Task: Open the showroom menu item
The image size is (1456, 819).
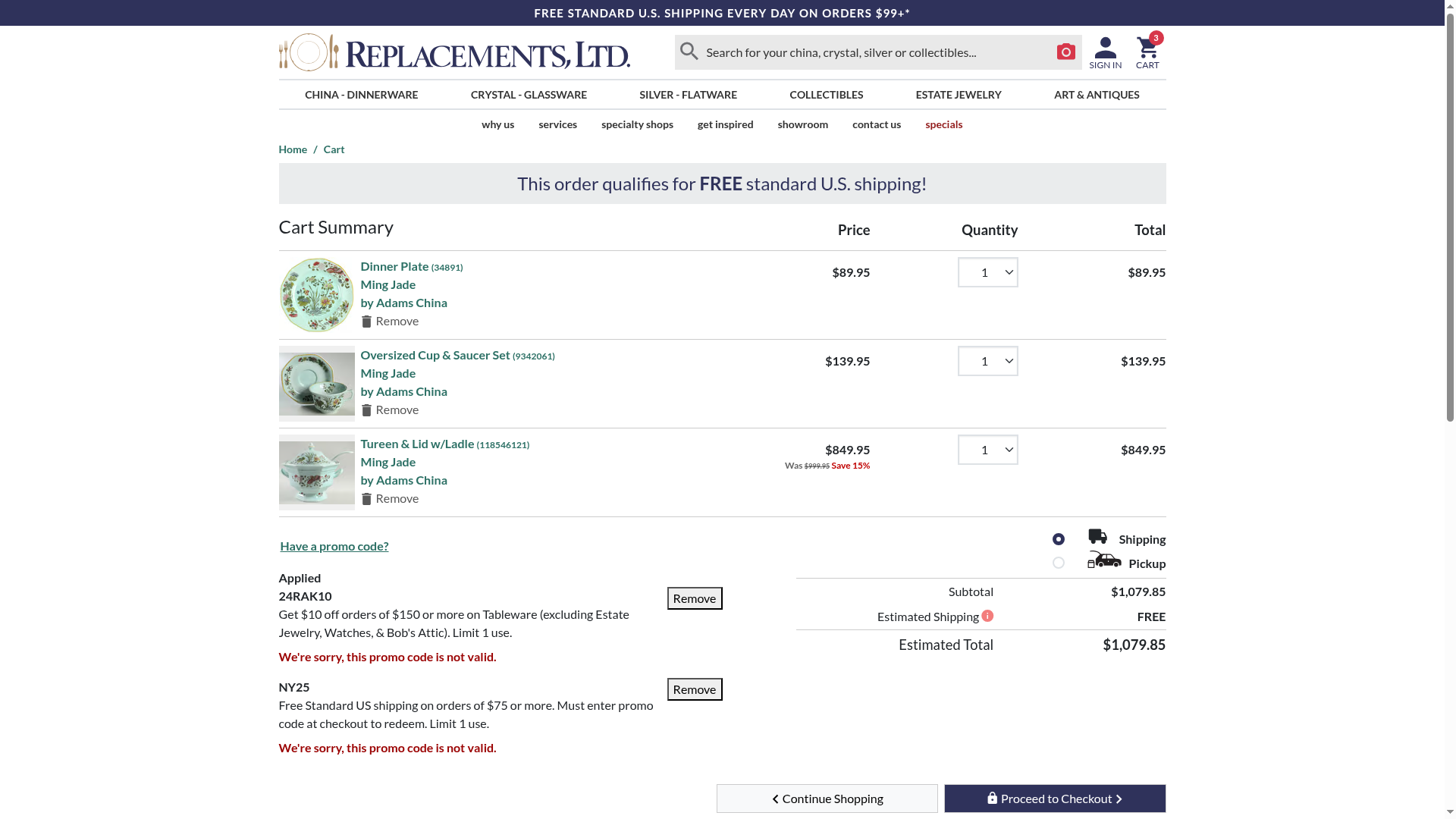Action: pos(802,124)
